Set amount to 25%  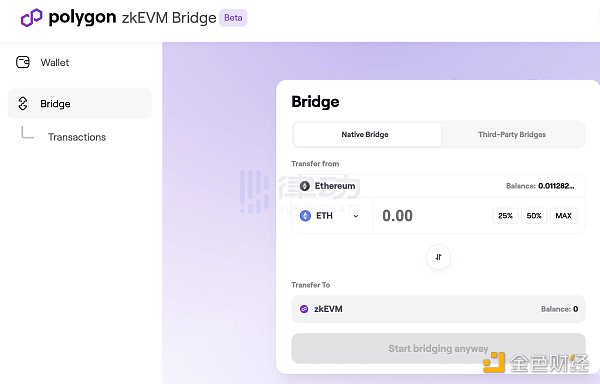pyautogui.click(x=505, y=216)
